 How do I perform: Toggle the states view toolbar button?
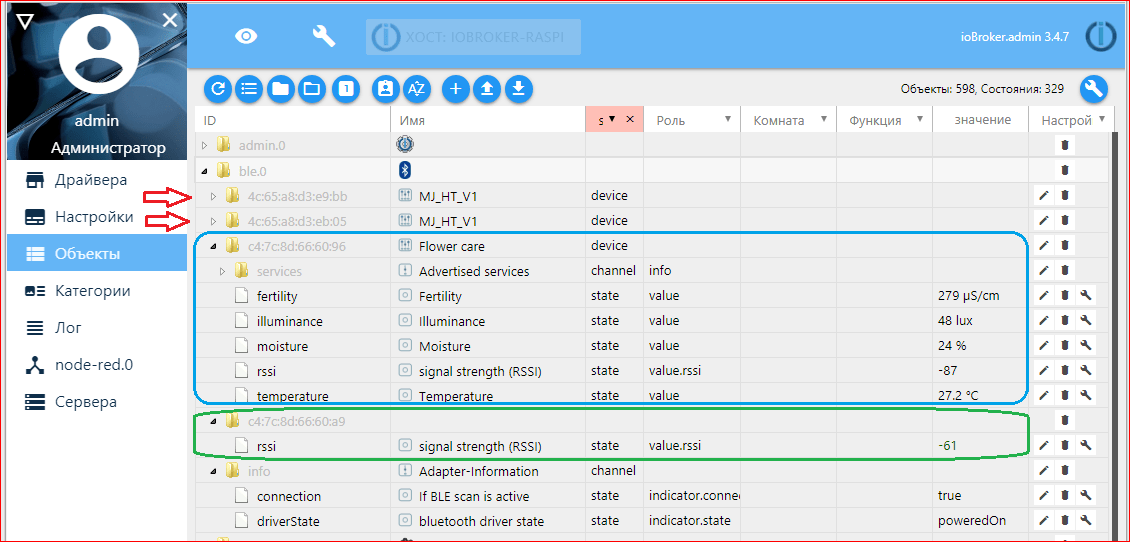pos(386,89)
